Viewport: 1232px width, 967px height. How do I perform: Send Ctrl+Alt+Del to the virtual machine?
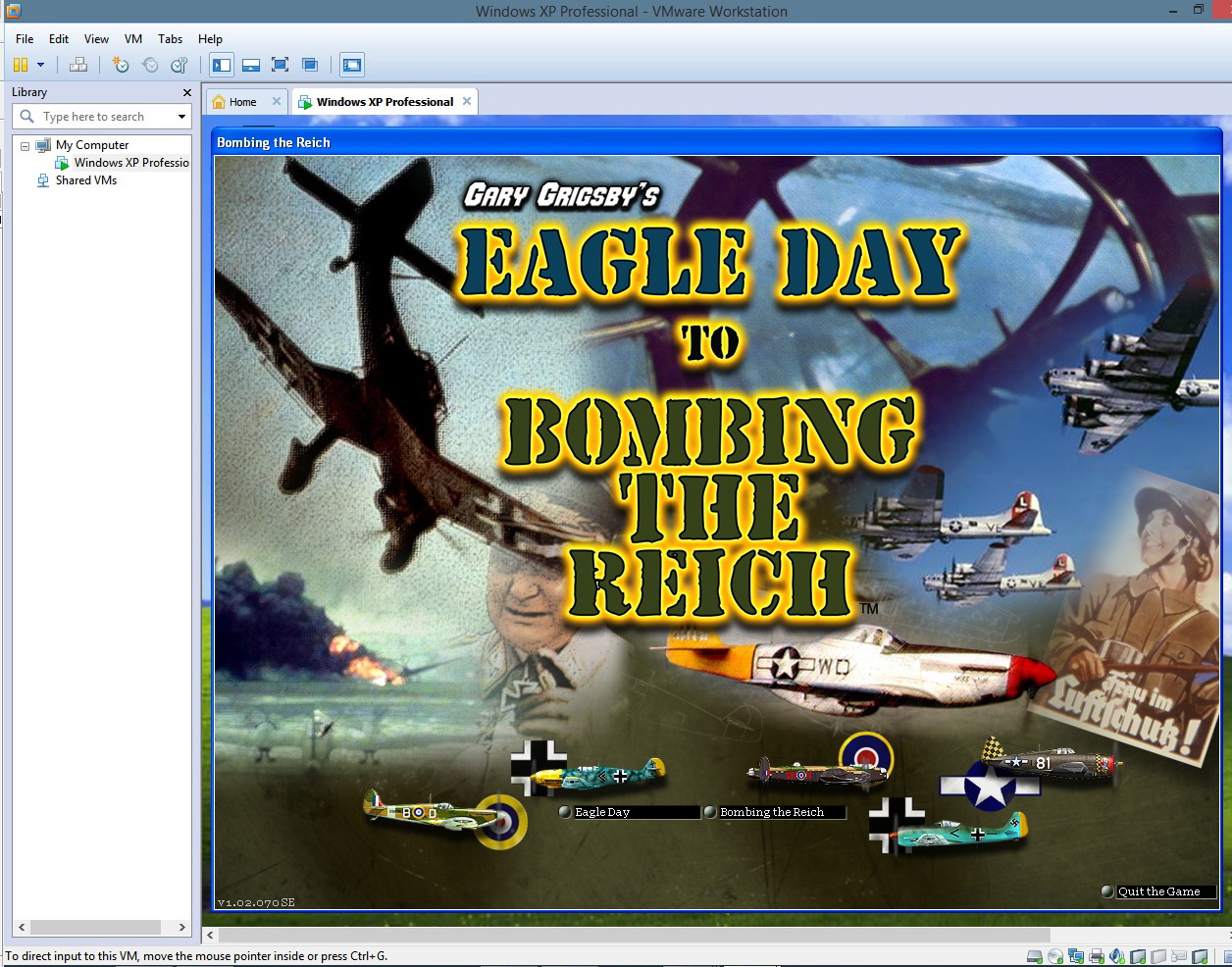coord(78,65)
